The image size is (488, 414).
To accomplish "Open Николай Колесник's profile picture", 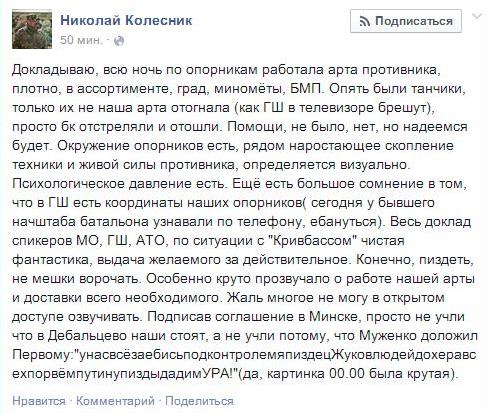I will pyautogui.click(x=32, y=29).
